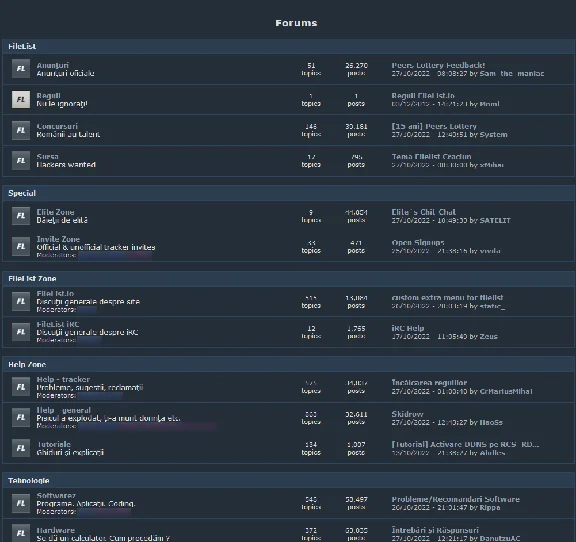576x542 pixels.
Task: Open the Elite's Chit-Chat topic
Action: pyautogui.click(x=424, y=212)
